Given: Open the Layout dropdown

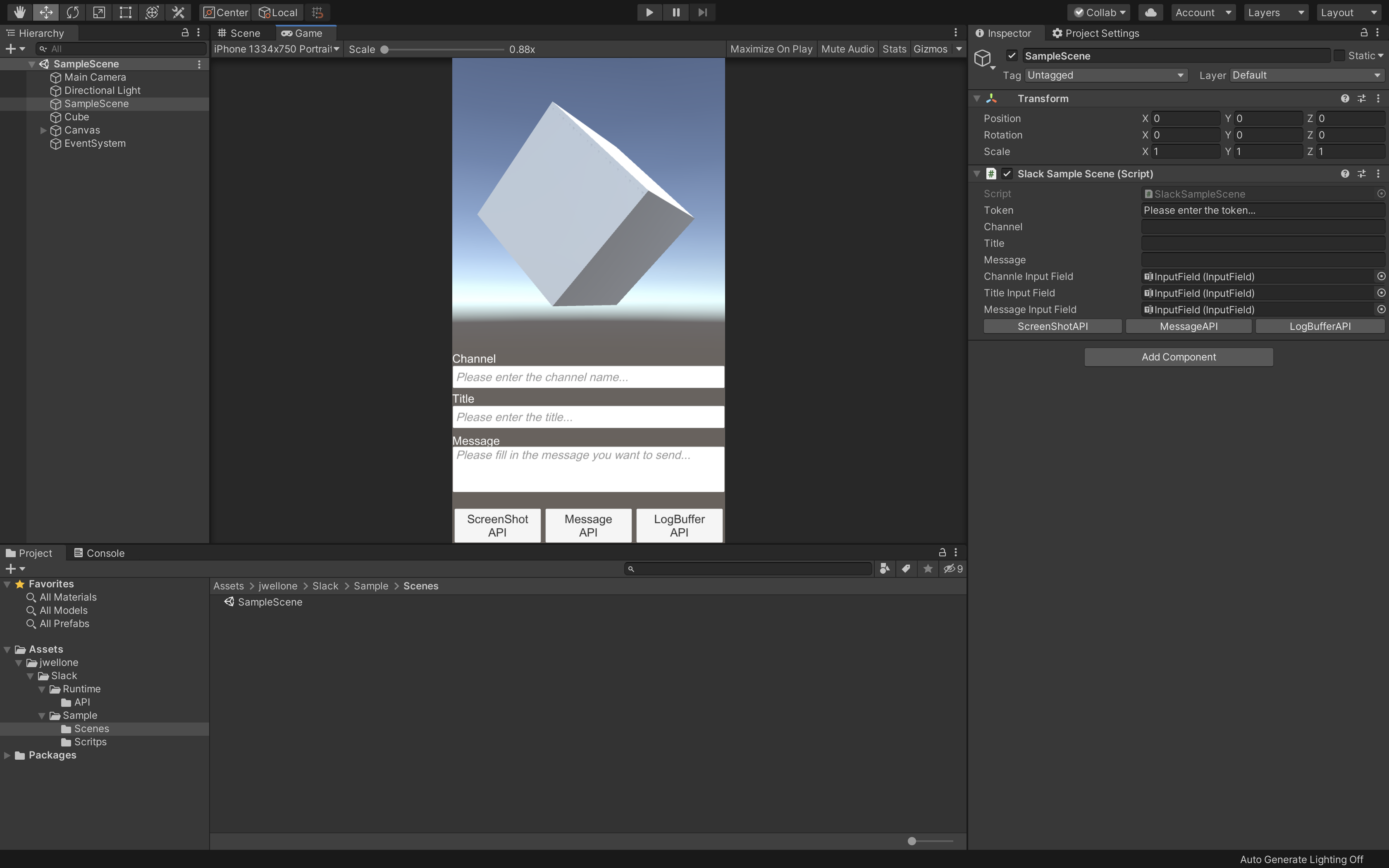Looking at the screenshot, I should click(1348, 12).
